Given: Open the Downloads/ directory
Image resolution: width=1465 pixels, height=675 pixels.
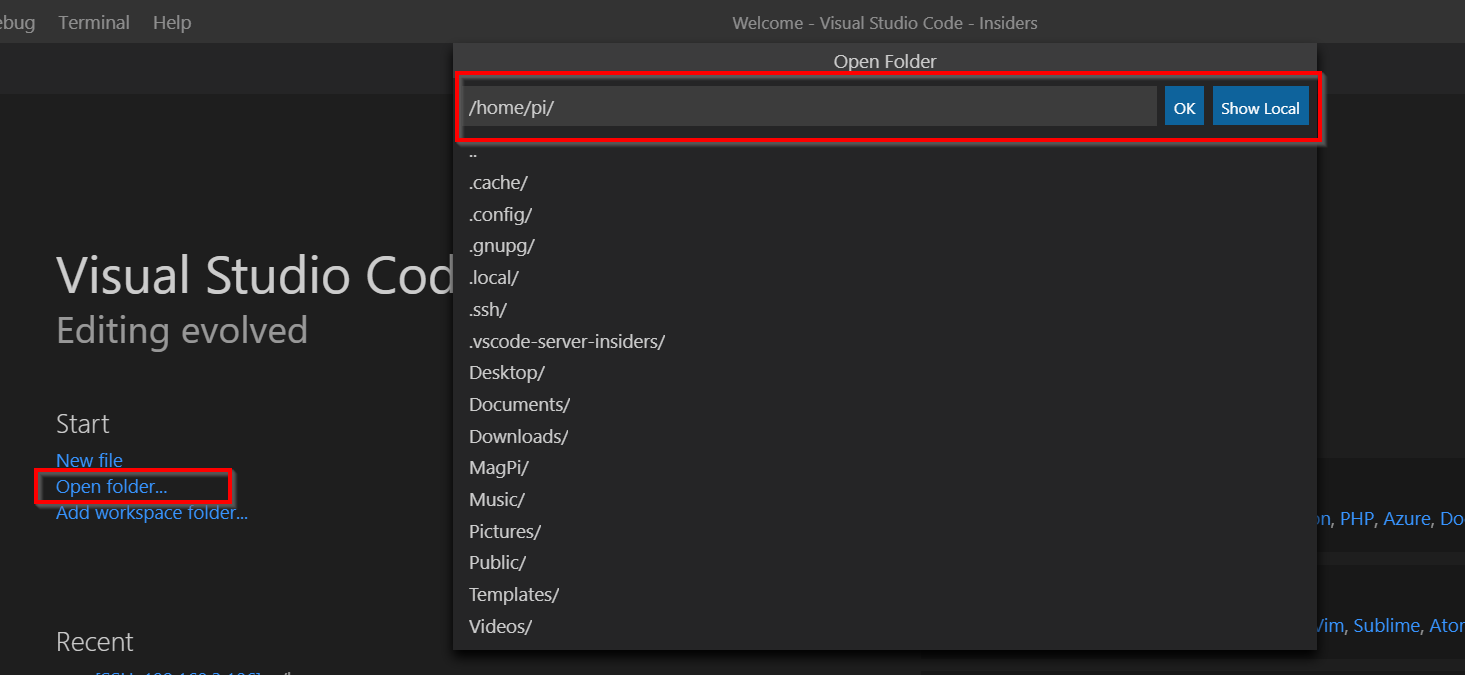Looking at the screenshot, I should click(518, 436).
